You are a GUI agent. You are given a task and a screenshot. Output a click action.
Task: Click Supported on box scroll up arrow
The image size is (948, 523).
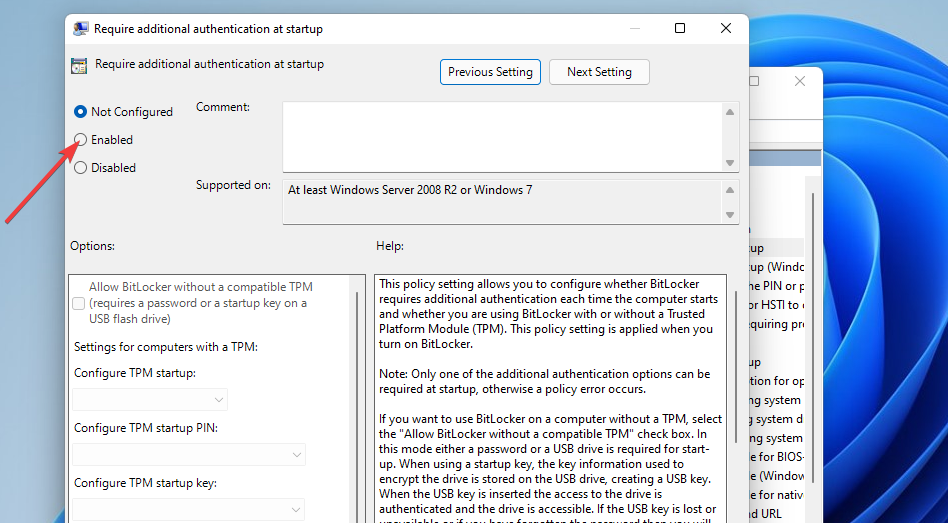click(730, 190)
